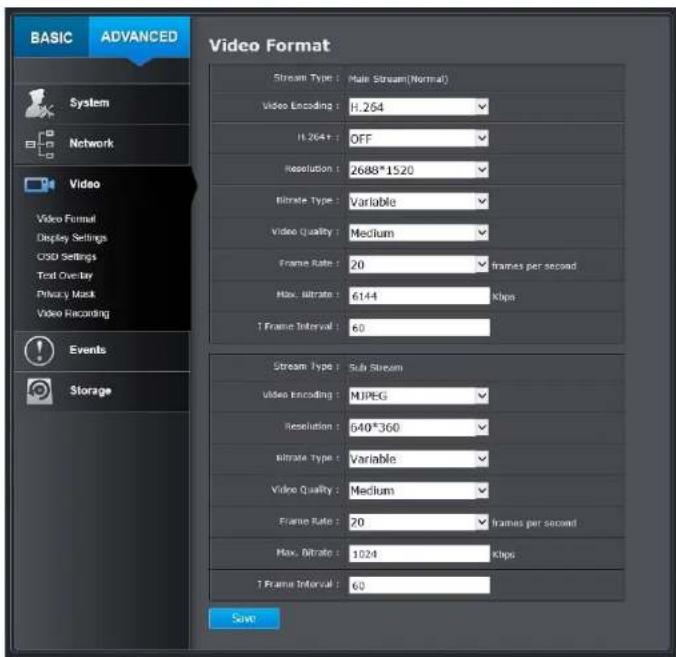Click Max. Bitrate field showing 1024
This screenshot has height=657, width=676.
(x=419, y=554)
